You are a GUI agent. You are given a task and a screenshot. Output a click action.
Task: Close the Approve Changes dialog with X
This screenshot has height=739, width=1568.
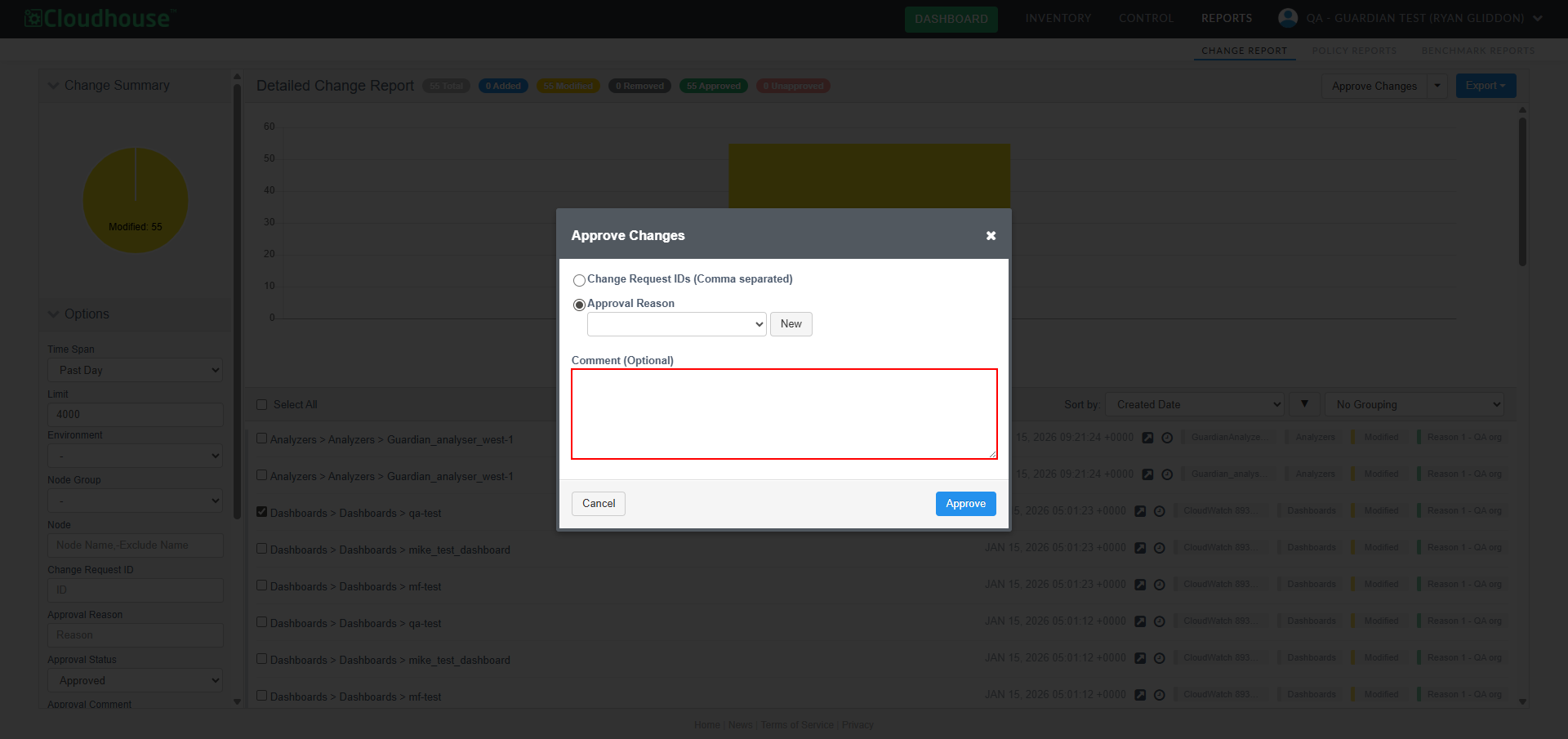coord(991,236)
